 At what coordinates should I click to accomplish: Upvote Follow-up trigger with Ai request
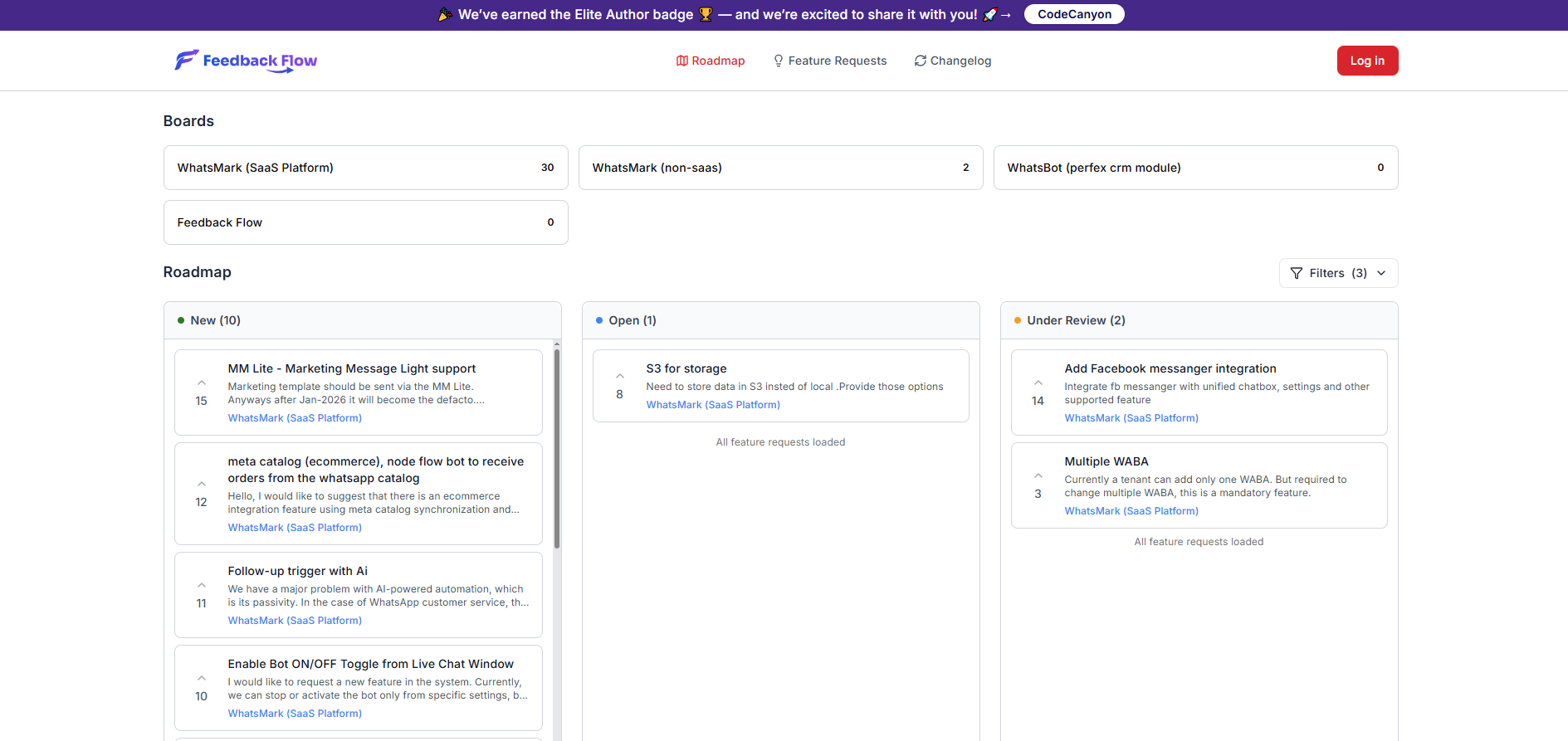tap(202, 586)
